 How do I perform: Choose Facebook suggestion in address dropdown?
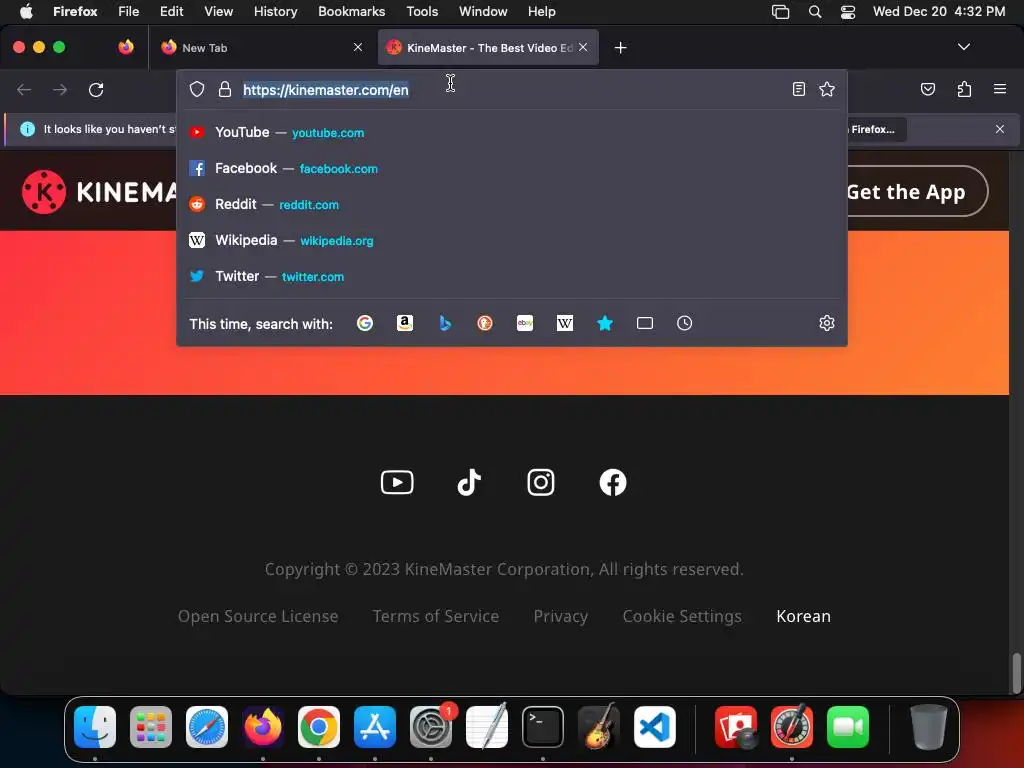tap(512, 168)
